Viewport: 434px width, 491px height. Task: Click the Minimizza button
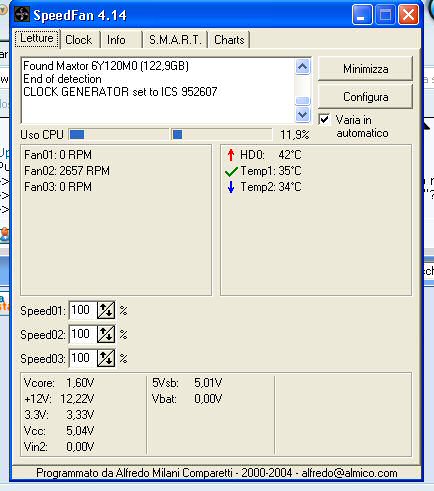click(365, 69)
